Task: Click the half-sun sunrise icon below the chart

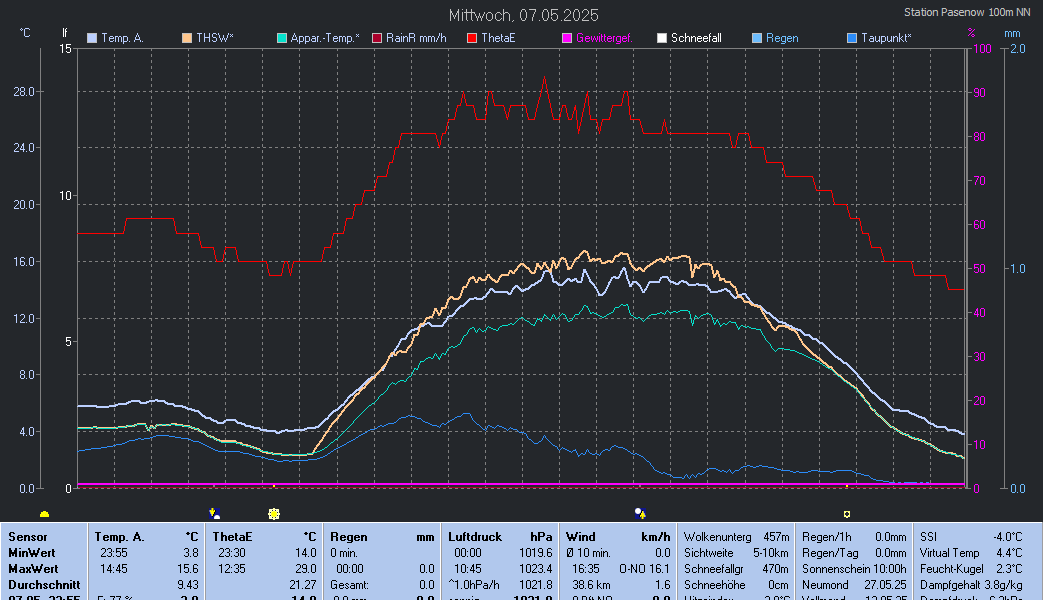Action: click(45, 514)
